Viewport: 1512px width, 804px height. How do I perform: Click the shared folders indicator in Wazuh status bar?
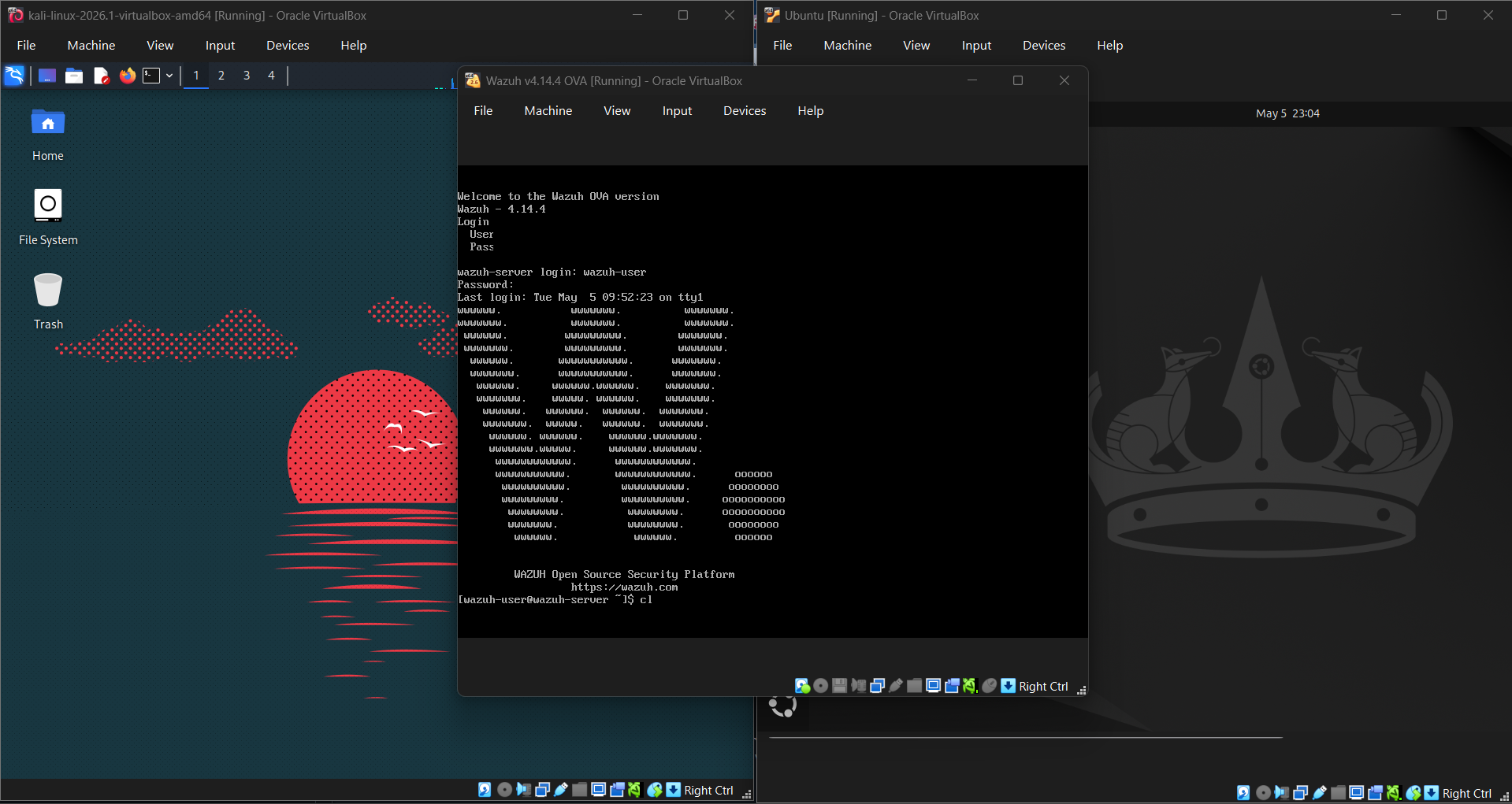pyautogui.click(x=915, y=686)
